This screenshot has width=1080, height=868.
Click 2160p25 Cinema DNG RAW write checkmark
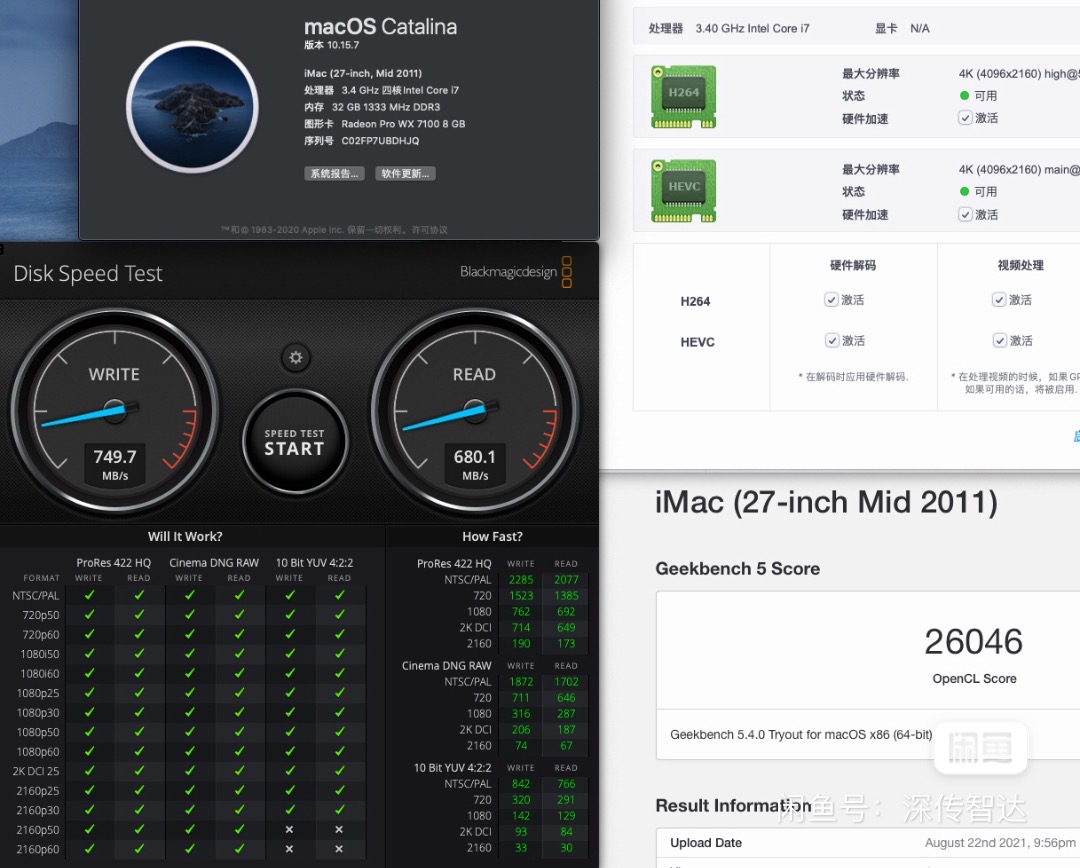[189, 790]
